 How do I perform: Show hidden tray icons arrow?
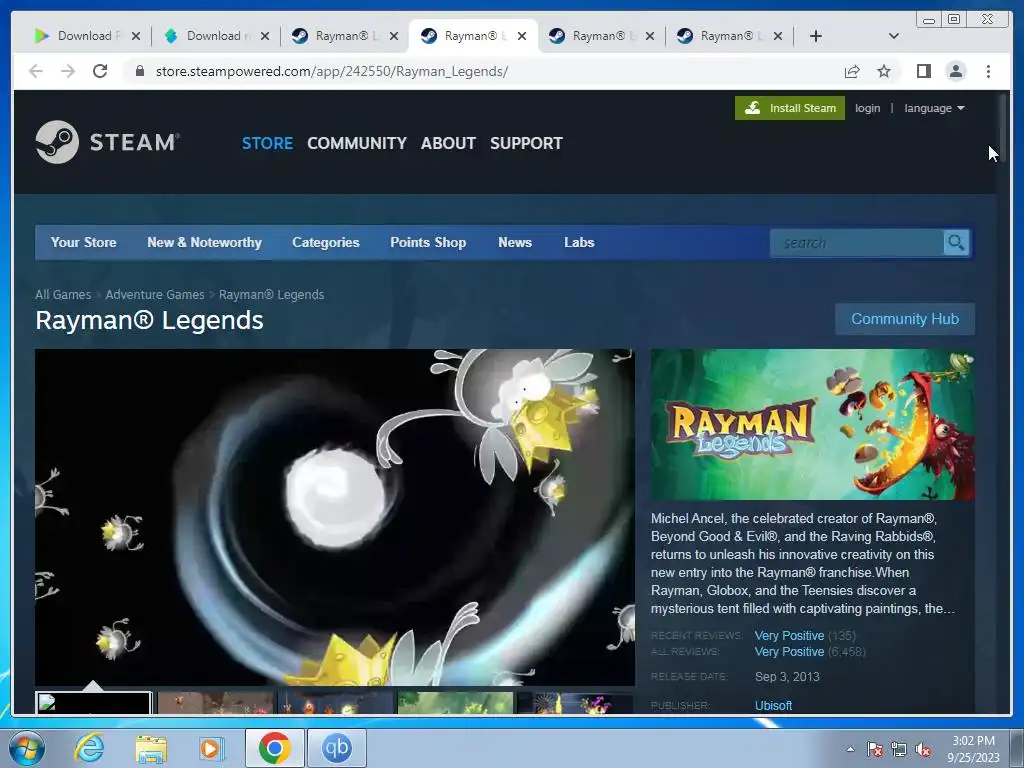point(850,750)
